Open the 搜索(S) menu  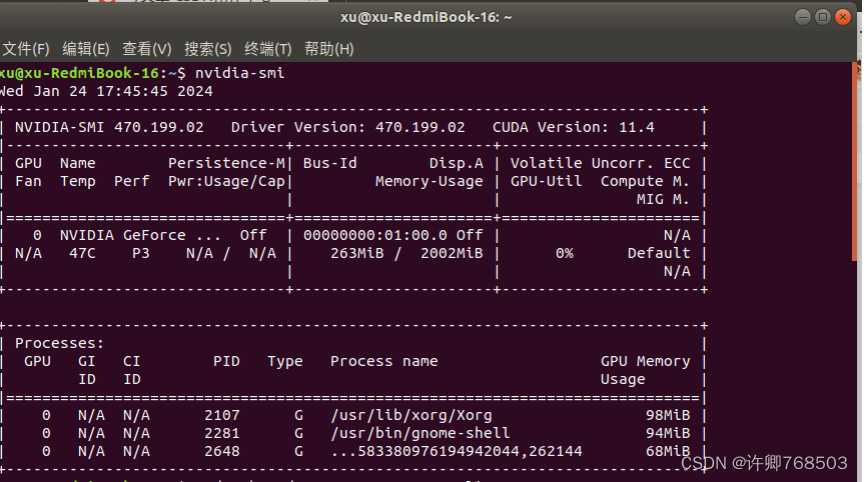(208, 49)
